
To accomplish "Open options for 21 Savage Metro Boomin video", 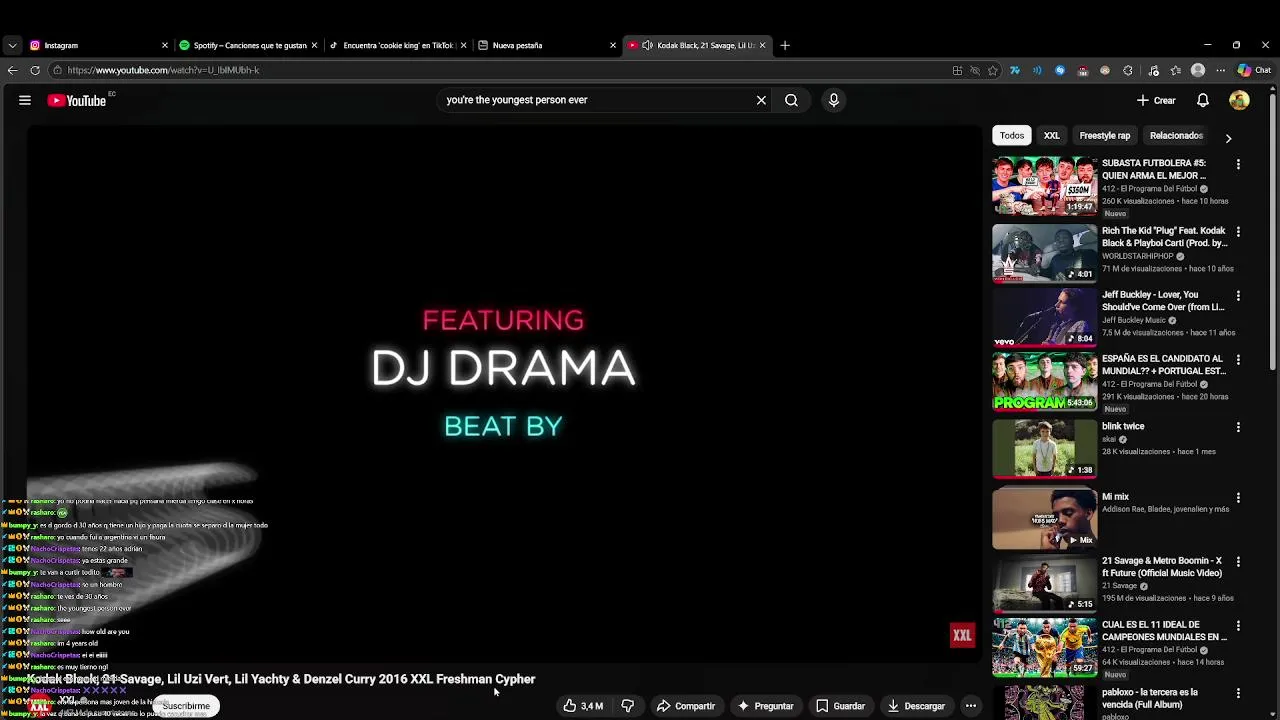I will coord(1238,562).
